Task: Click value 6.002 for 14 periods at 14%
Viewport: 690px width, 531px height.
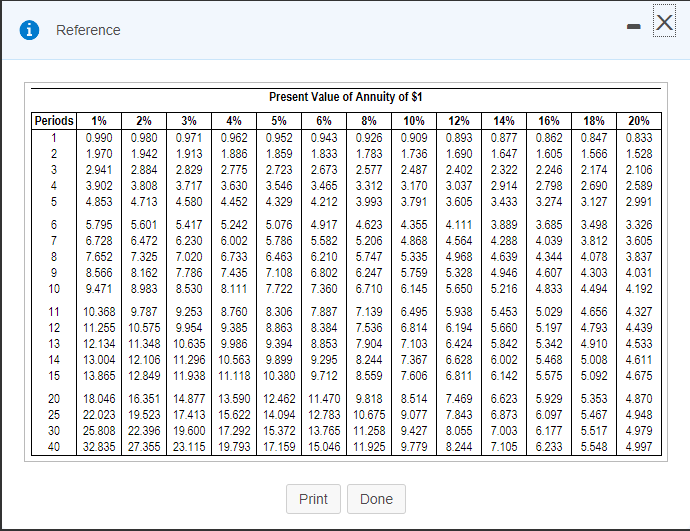Action: [504, 359]
